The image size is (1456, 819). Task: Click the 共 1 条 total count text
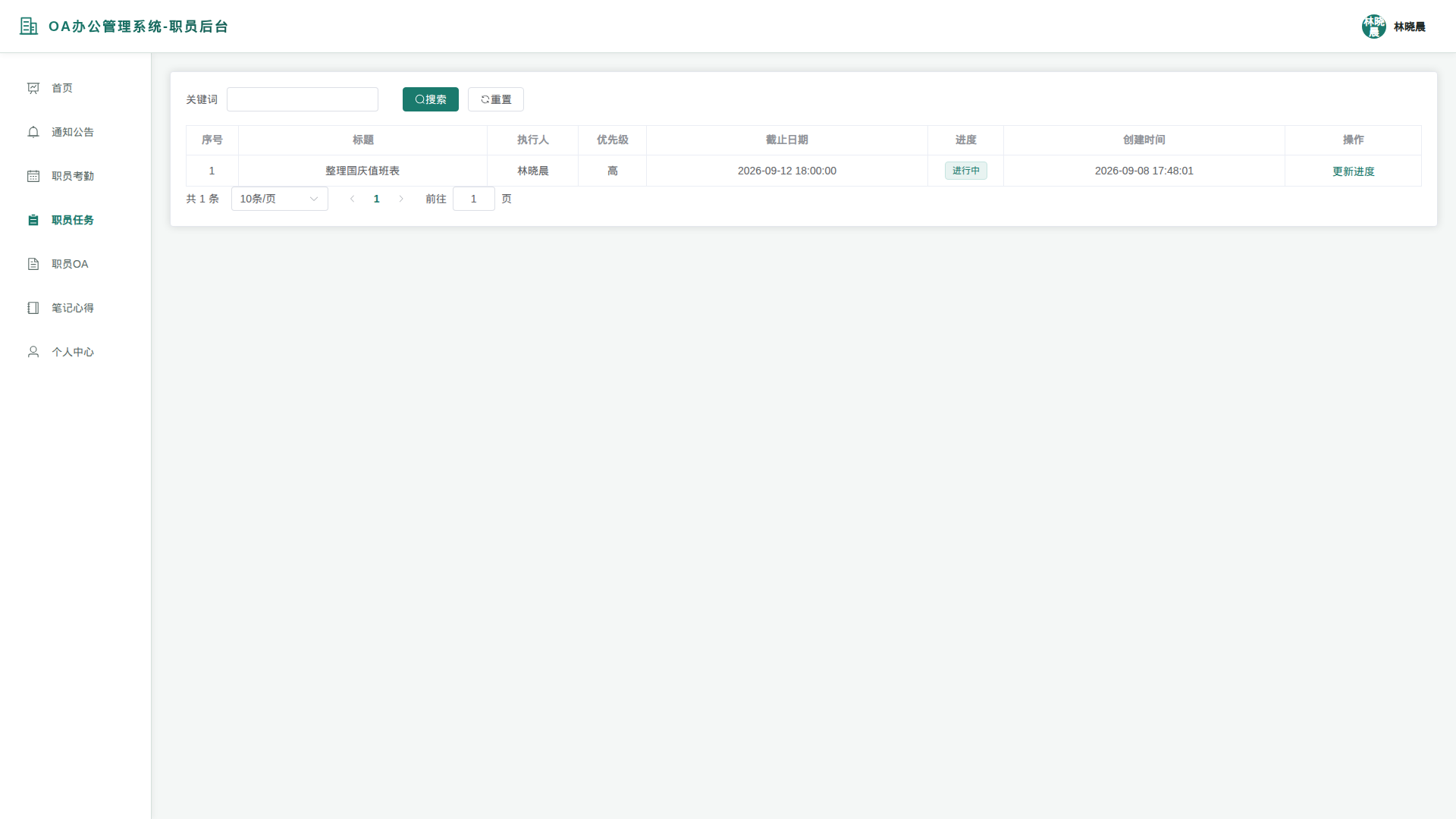202,199
